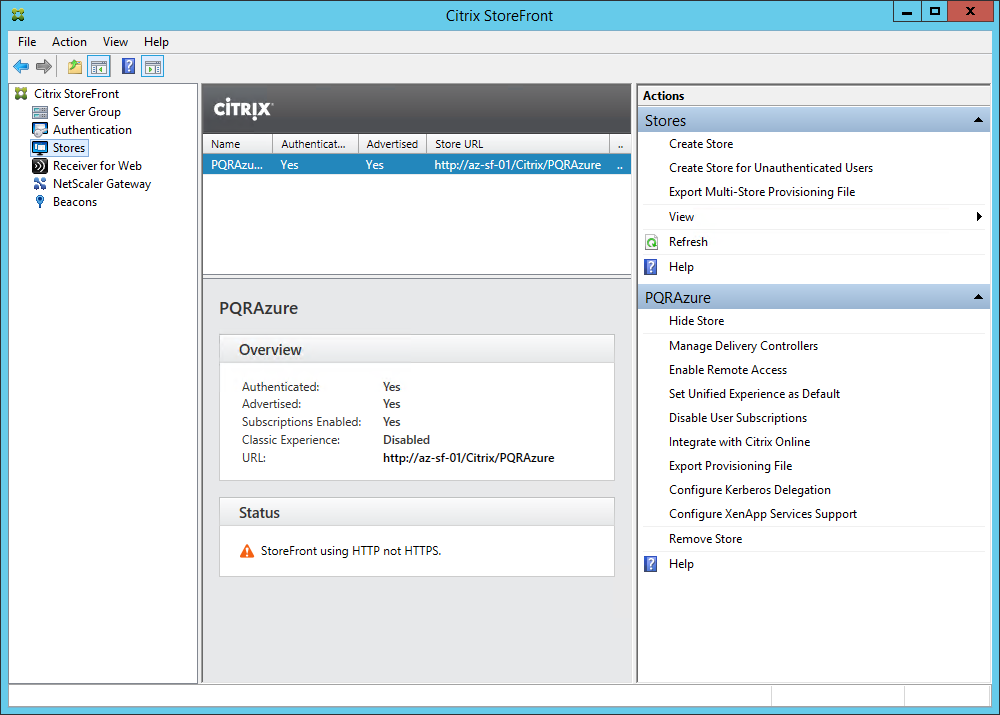Screen dimensions: 1000x715
Task: Click Refresh in the Actions pane
Action: [x=688, y=242]
